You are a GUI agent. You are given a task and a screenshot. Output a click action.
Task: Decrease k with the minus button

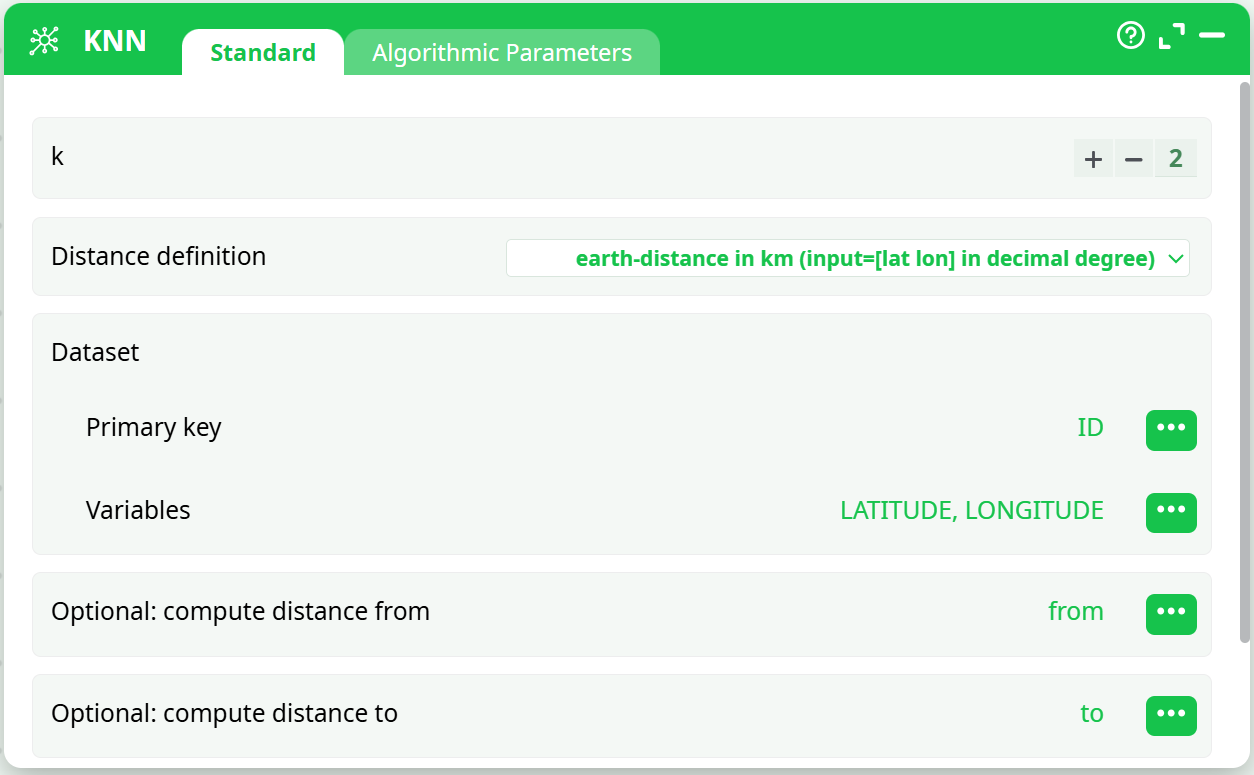[1133, 159]
